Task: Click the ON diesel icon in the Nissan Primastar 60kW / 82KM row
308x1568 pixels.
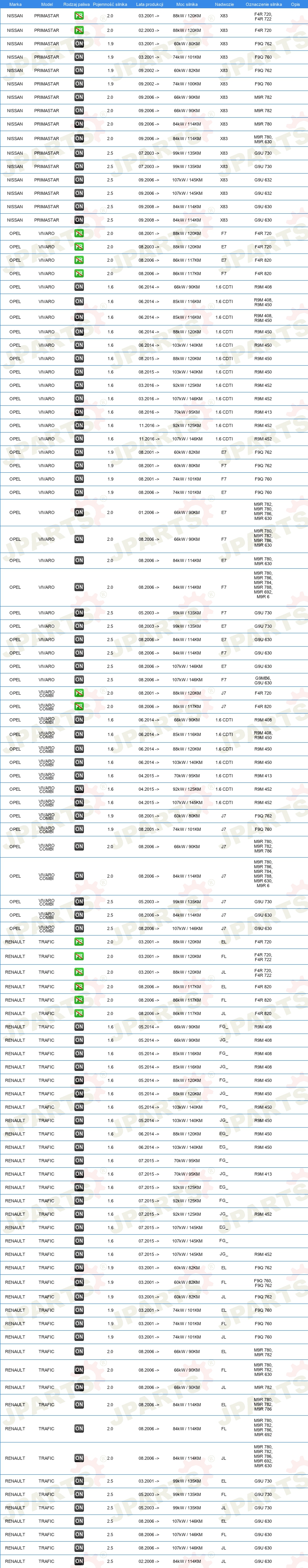Action: (x=79, y=70)
